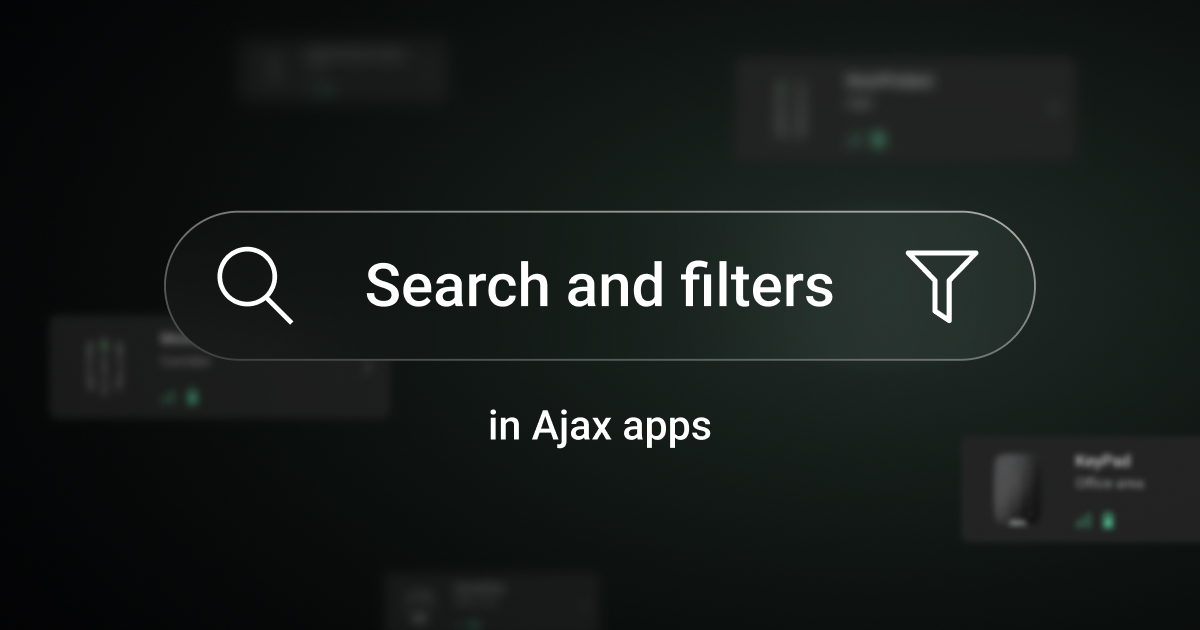Image resolution: width=1200 pixels, height=630 pixels.
Task: Click the device image on left card
Action: (104, 368)
